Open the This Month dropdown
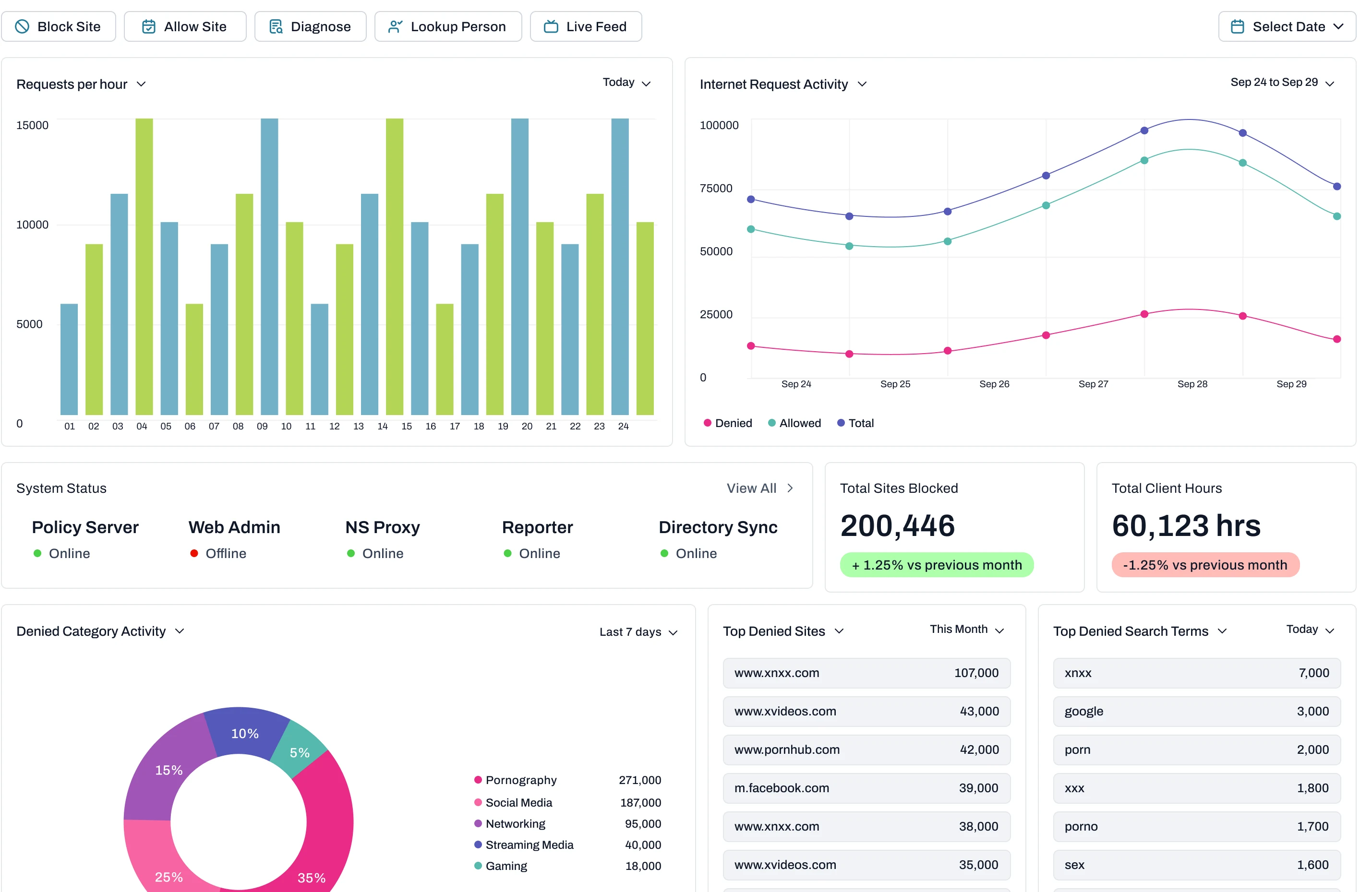Screen dimensions: 1372x892 [967, 629]
